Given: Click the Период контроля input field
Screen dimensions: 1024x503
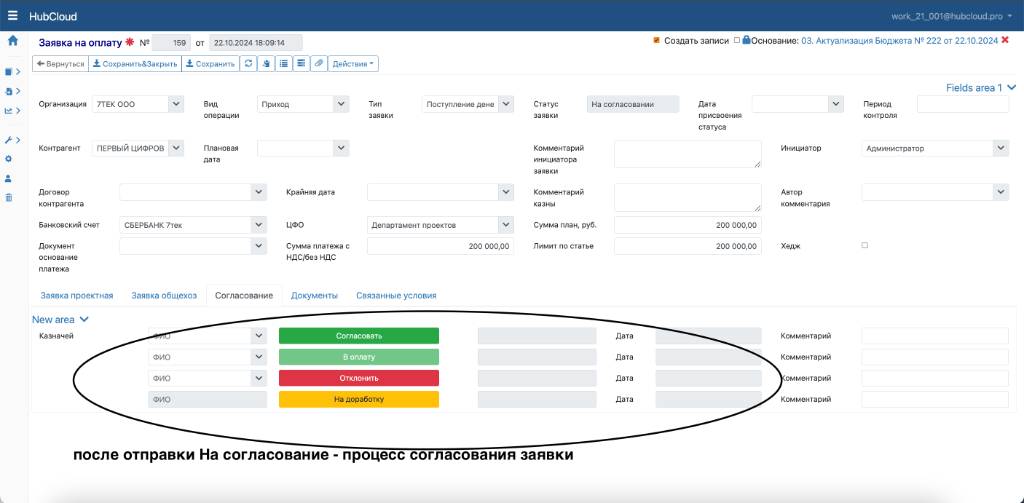Looking at the screenshot, I should (963, 104).
